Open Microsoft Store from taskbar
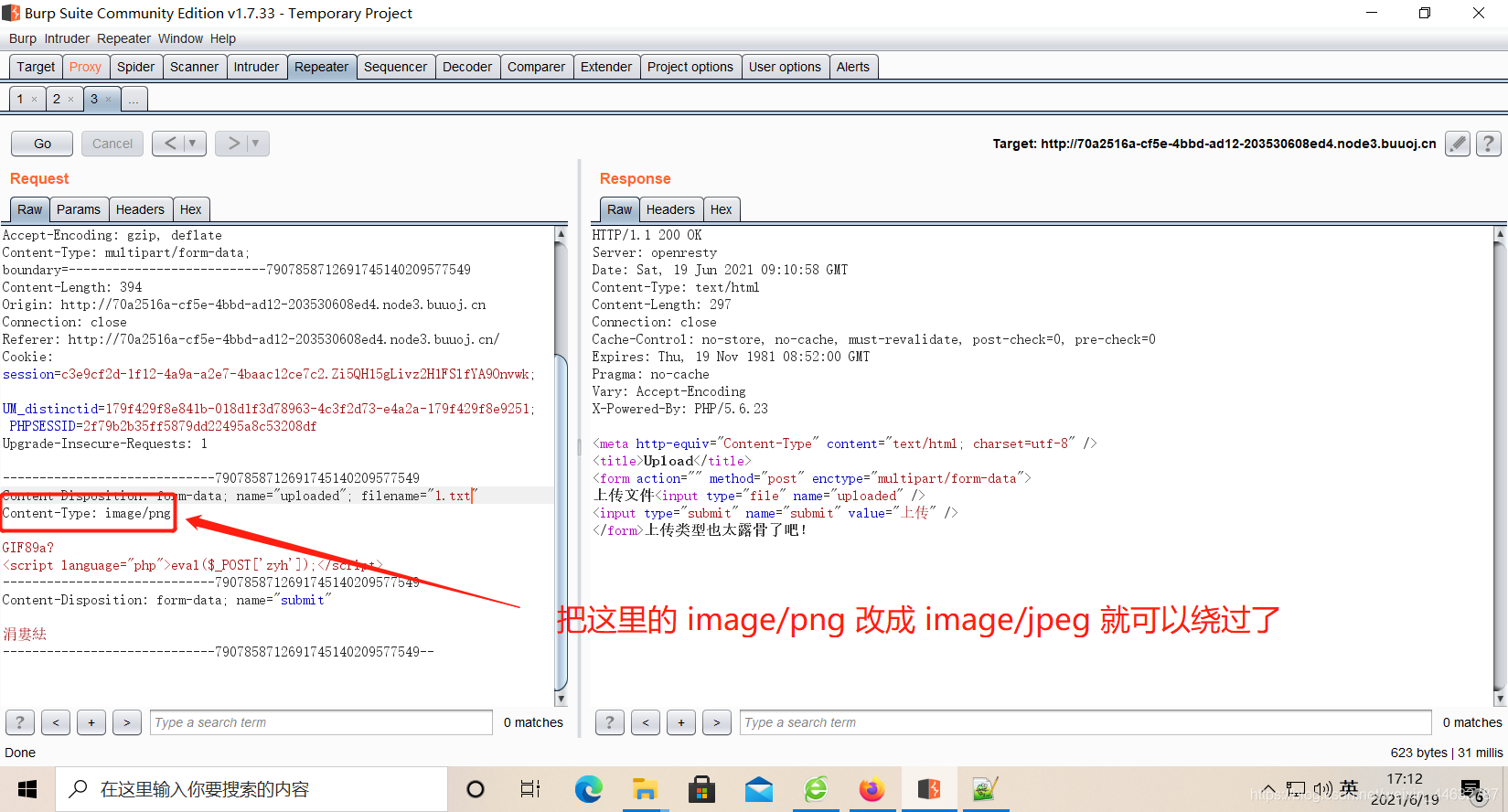The height and width of the screenshot is (812, 1508). coord(701,789)
